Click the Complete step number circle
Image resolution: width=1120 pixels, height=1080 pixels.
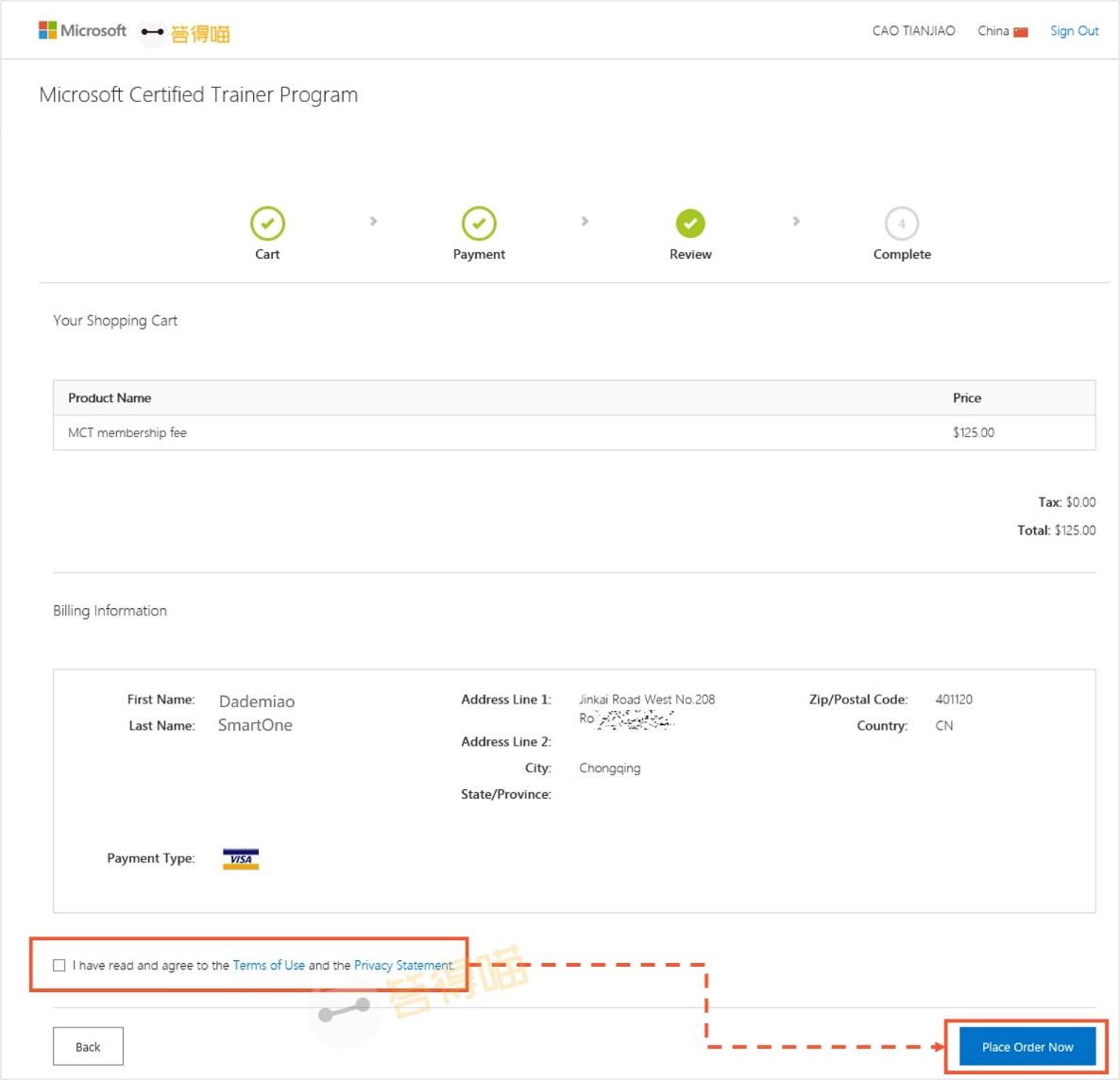[902, 224]
